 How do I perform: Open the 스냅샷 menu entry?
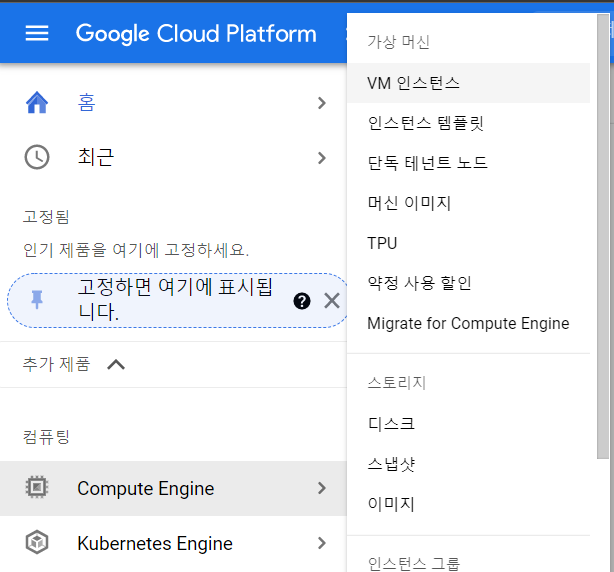tap(468, 464)
